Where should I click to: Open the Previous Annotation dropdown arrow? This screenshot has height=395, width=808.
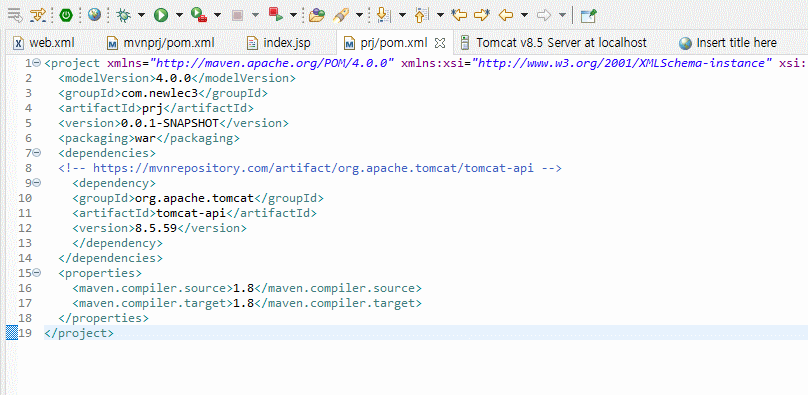(440, 15)
